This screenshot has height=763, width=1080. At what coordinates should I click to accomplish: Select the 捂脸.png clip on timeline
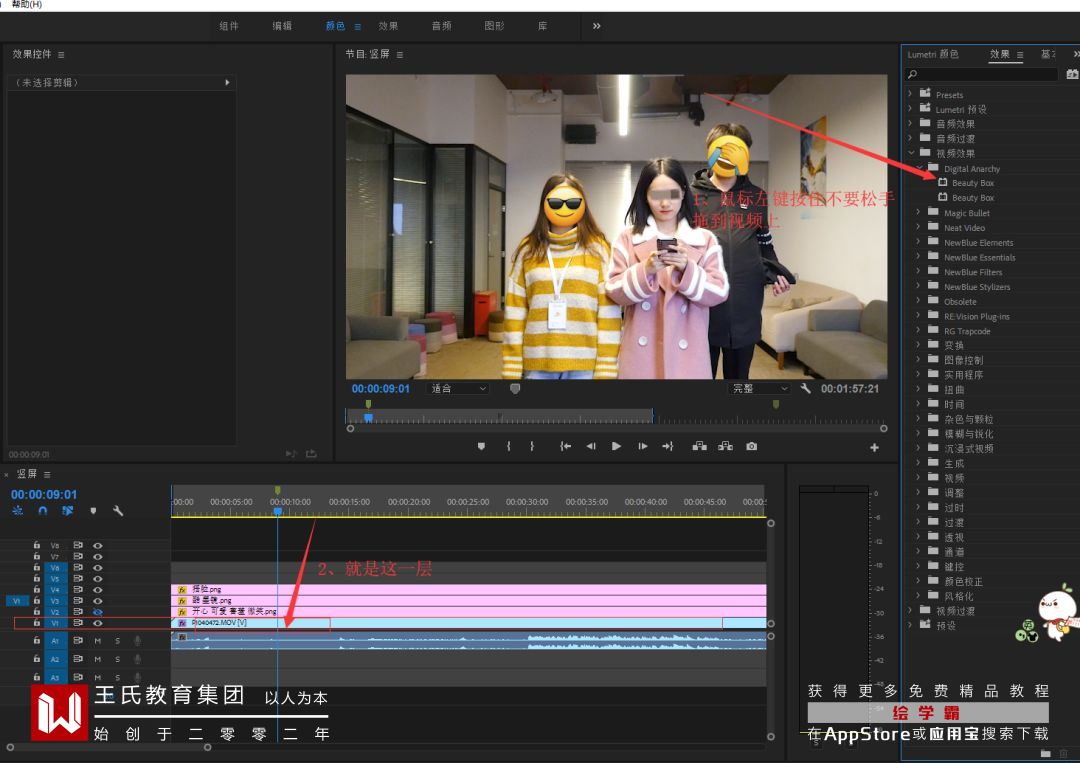[x=468, y=589]
